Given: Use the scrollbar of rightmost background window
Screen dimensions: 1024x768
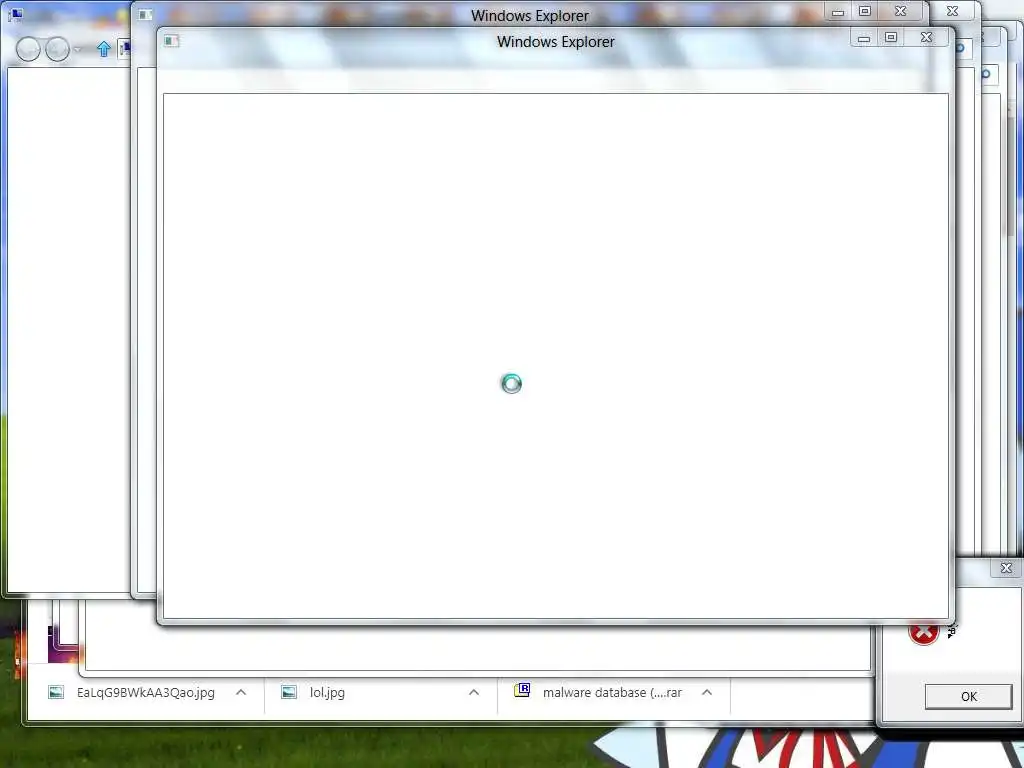Looking at the screenshot, I should pyautogui.click(x=1011, y=178).
